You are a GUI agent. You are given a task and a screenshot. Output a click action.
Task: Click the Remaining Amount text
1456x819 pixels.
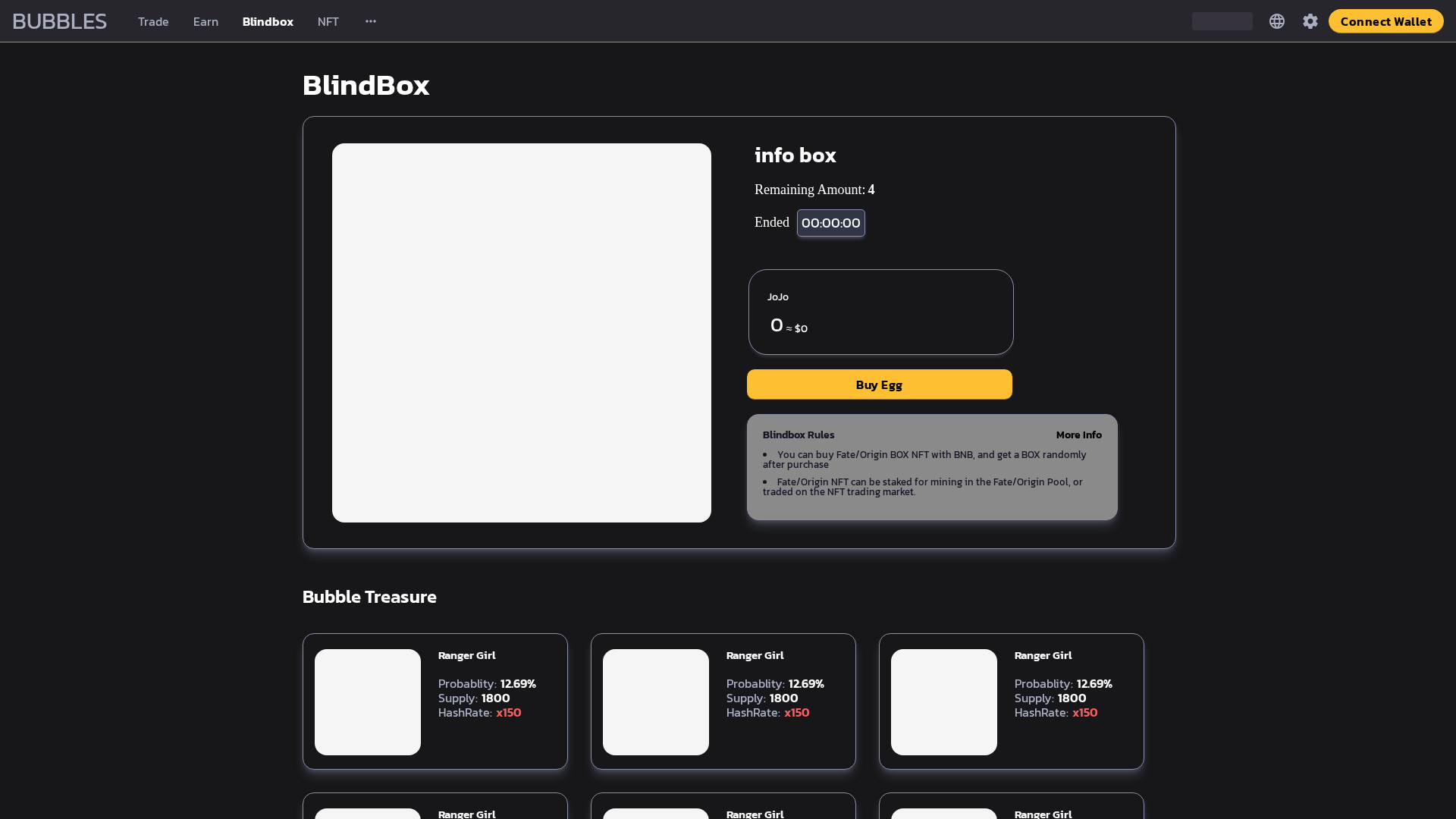814,190
